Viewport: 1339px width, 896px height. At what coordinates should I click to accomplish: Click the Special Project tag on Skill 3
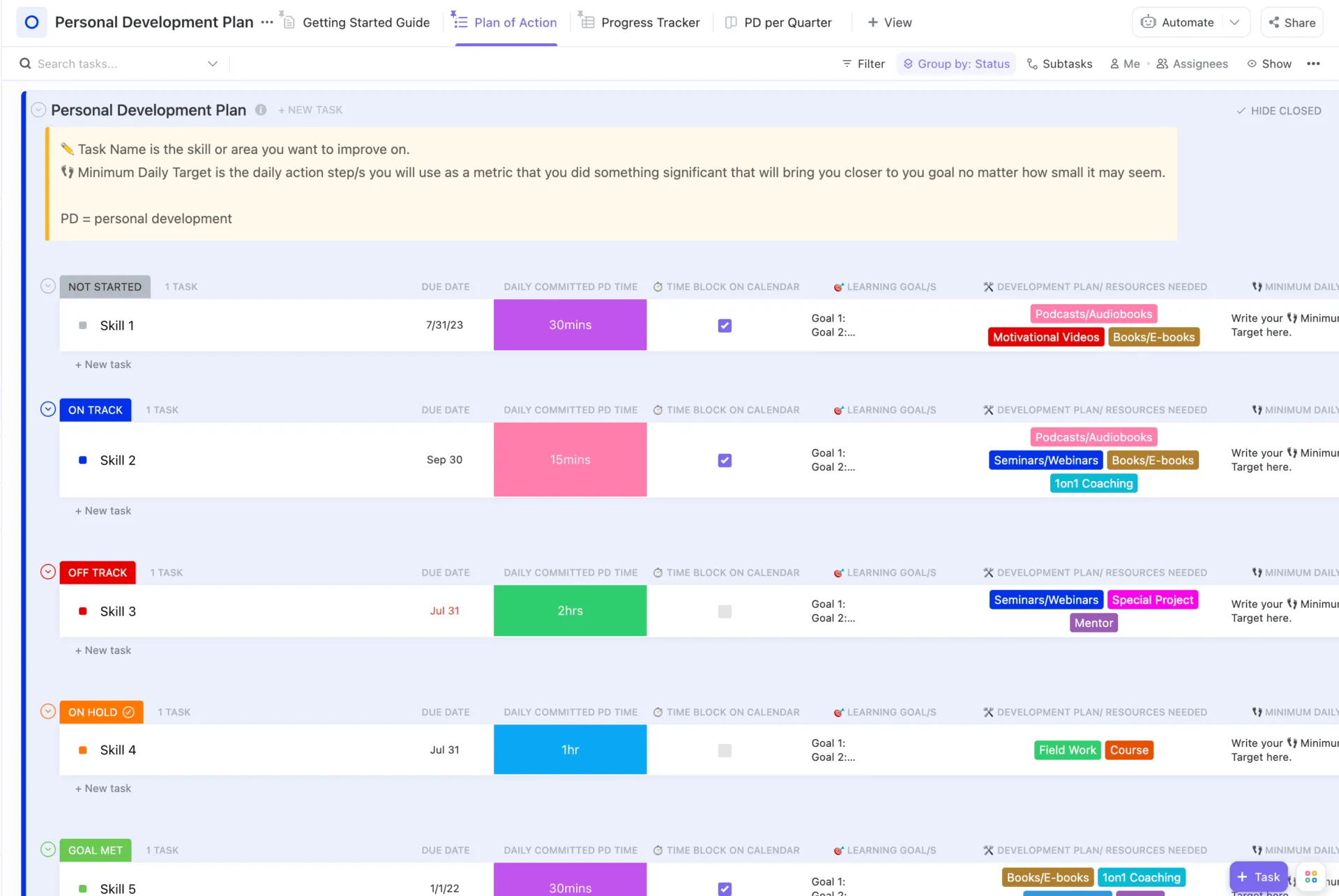pos(1152,600)
